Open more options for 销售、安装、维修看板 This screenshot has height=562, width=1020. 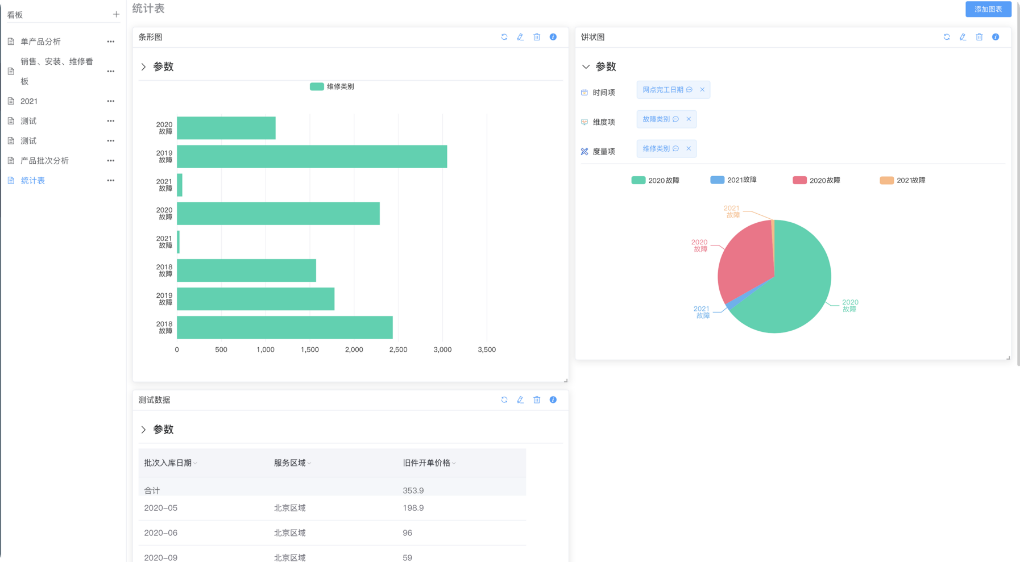pyautogui.click(x=111, y=72)
